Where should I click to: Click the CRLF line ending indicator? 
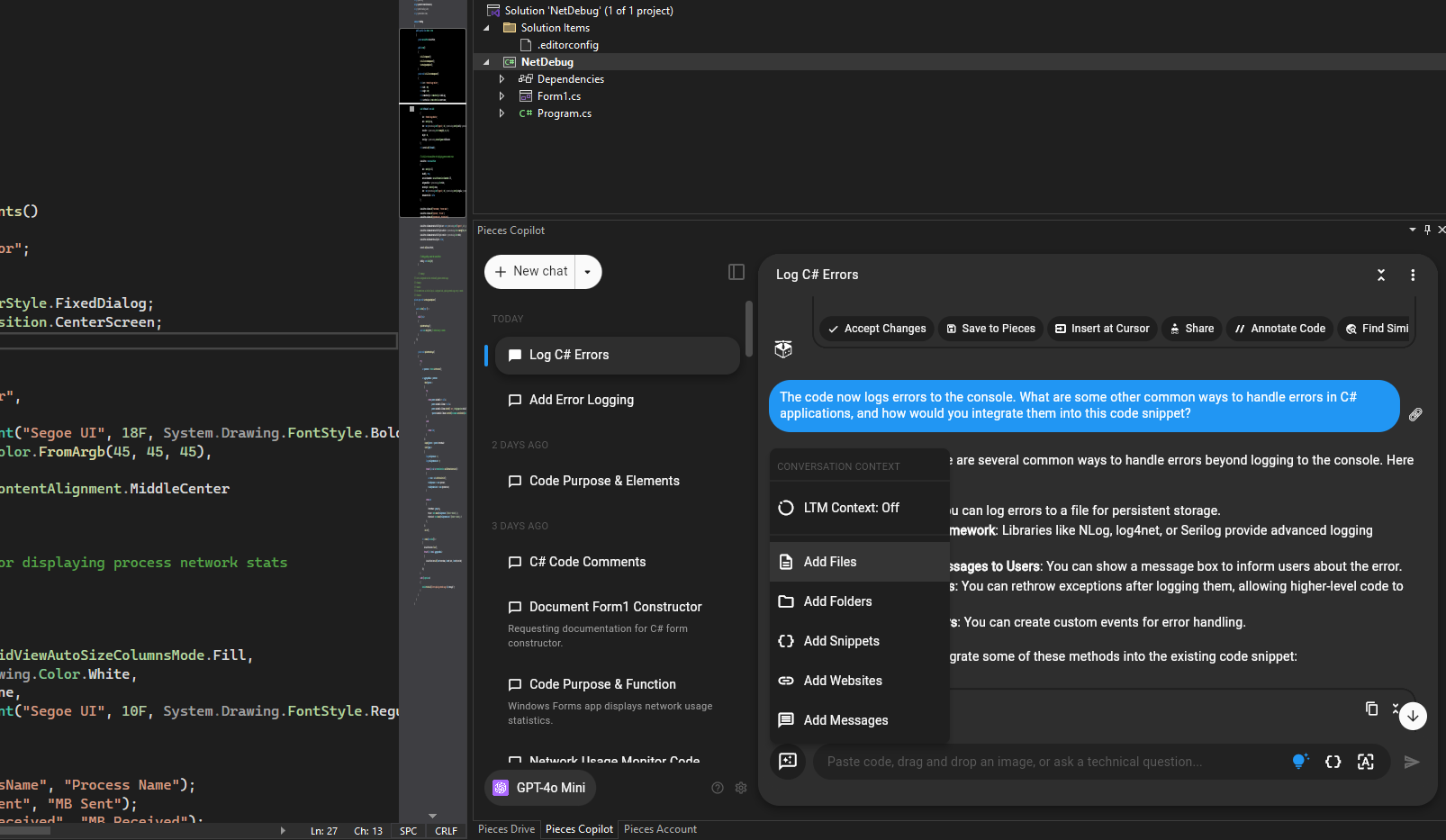pyautogui.click(x=447, y=831)
